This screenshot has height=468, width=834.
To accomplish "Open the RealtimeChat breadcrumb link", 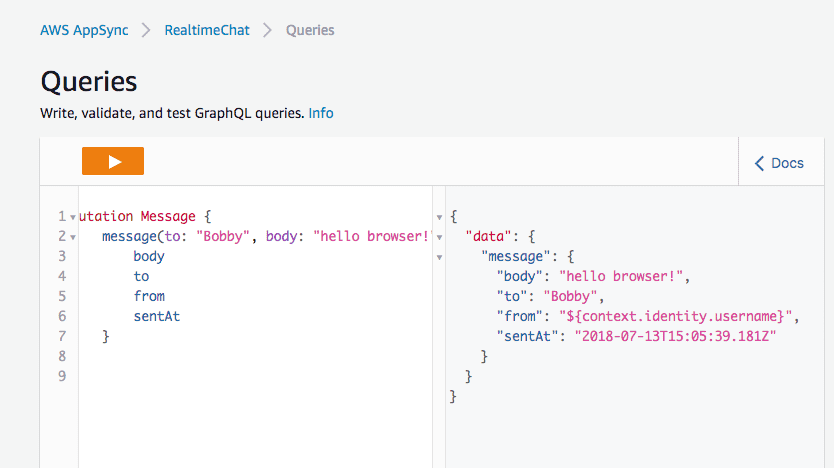I will [206, 30].
